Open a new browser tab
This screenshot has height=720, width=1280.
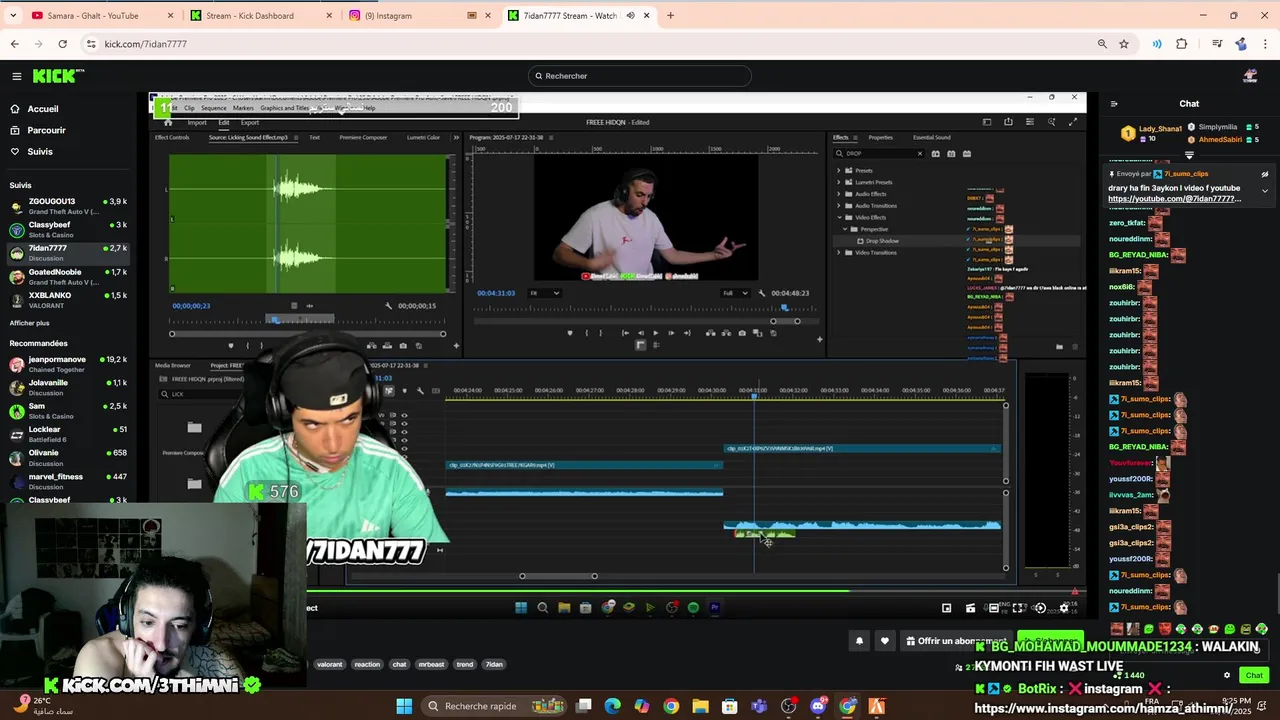pyautogui.click(x=670, y=15)
